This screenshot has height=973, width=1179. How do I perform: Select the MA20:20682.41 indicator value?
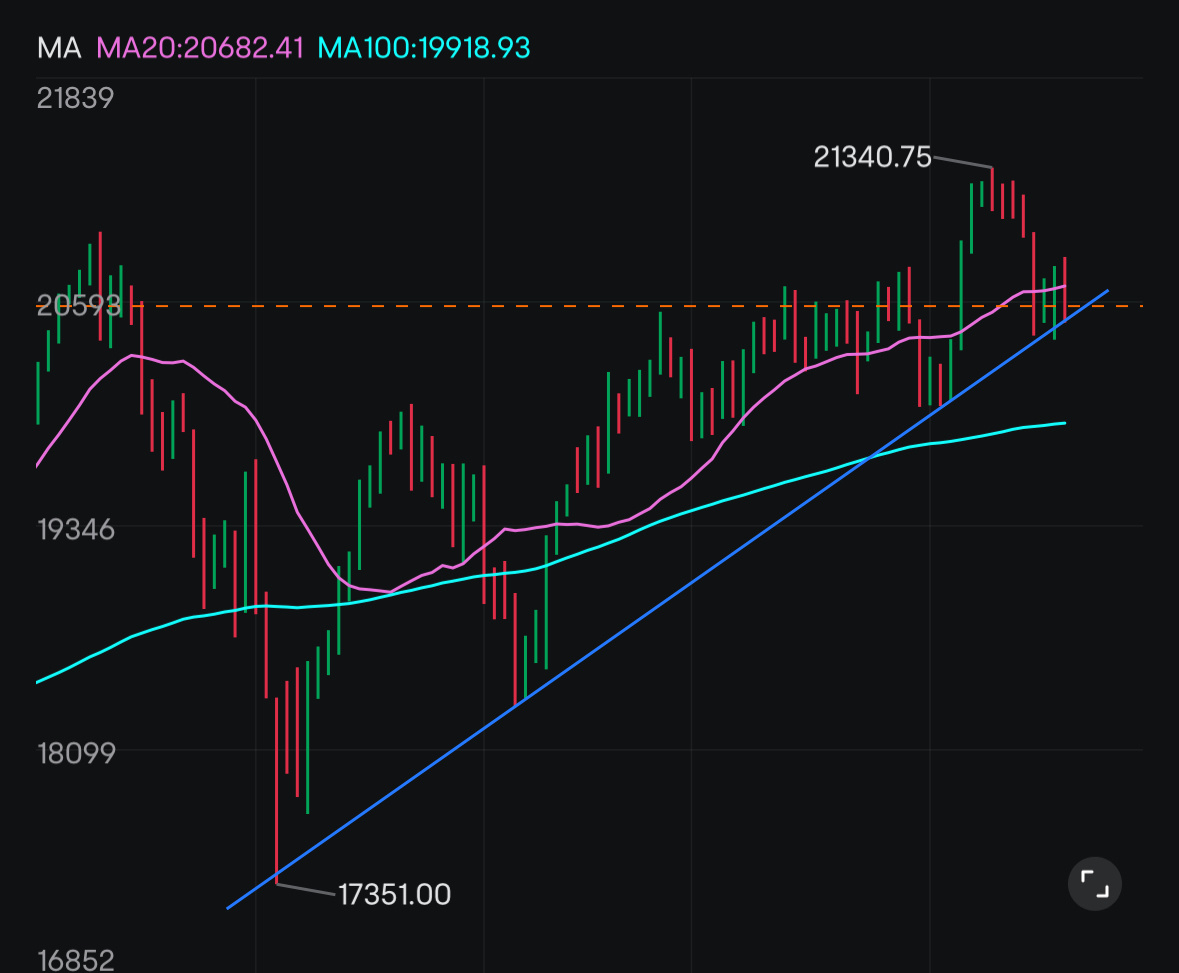click(200, 48)
